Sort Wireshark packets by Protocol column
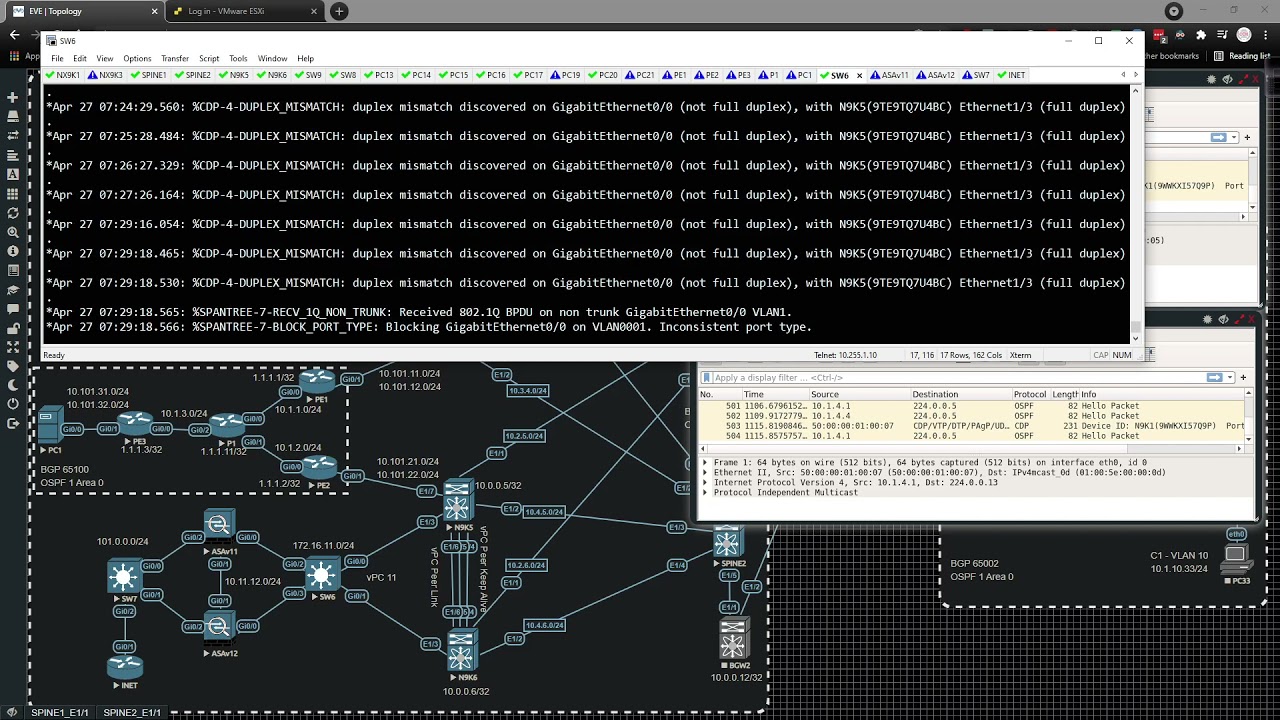Image resolution: width=1280 pixels, height=720 pixels. pos(1030,395)
